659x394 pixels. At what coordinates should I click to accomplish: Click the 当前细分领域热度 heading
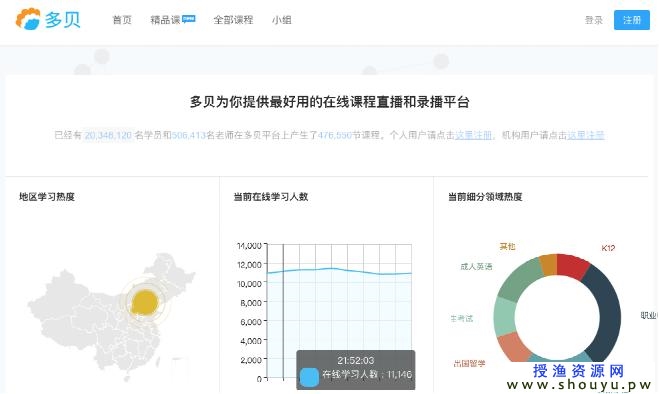[x=485, y=196]
